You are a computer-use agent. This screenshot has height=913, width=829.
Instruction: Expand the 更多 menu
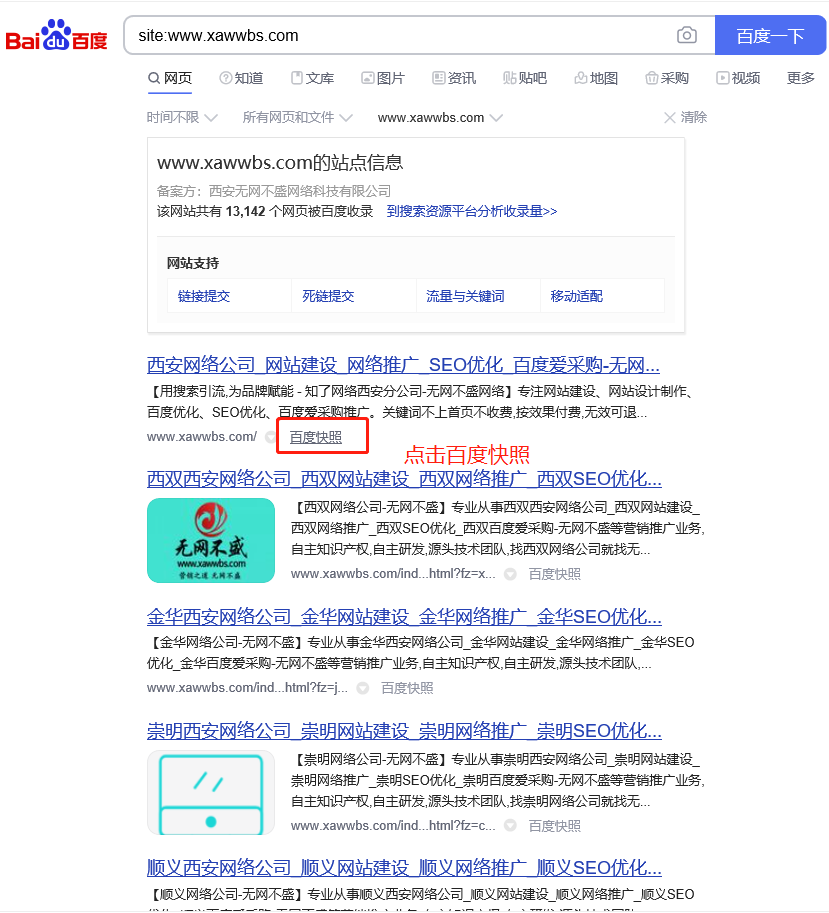tap(800, 78)
